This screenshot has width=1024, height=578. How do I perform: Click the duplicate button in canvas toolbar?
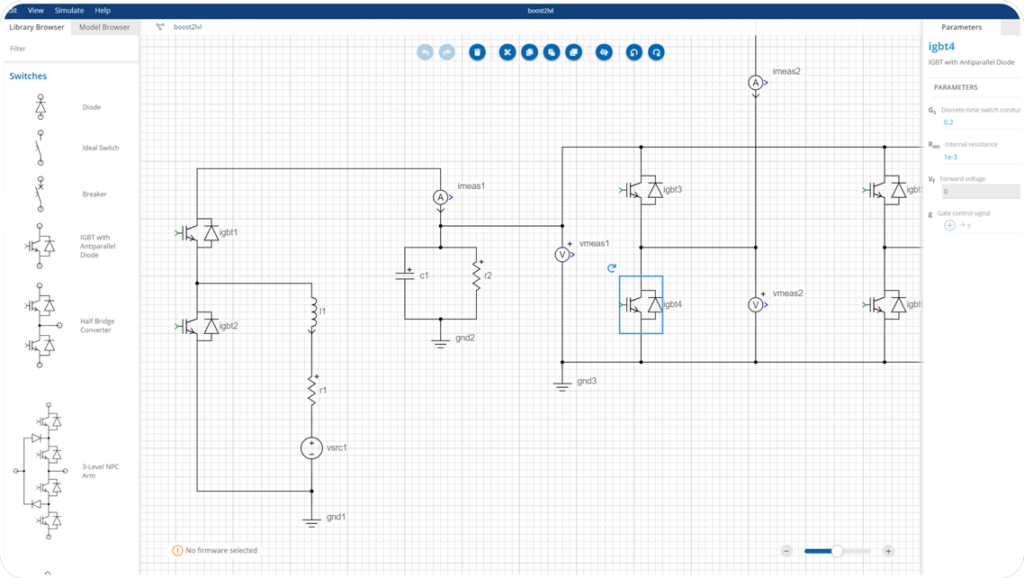tap(574, 52)
